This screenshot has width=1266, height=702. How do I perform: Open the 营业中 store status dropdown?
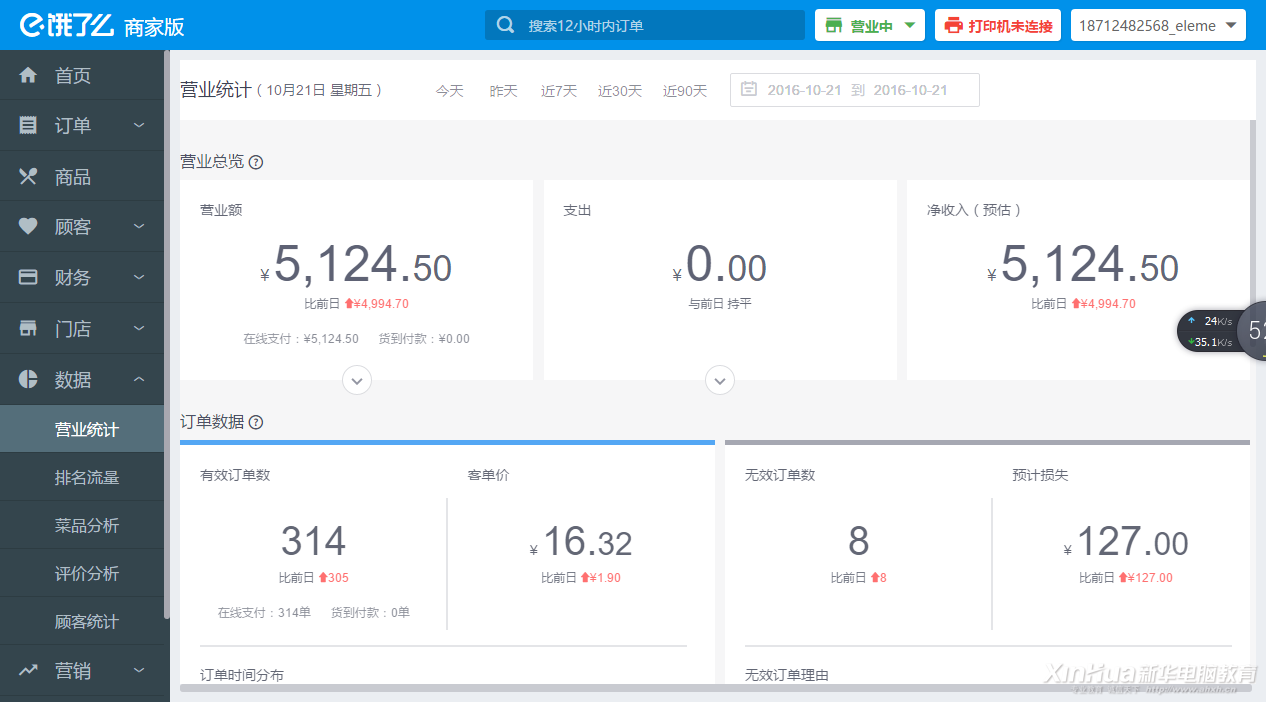[x=869, y=26]
